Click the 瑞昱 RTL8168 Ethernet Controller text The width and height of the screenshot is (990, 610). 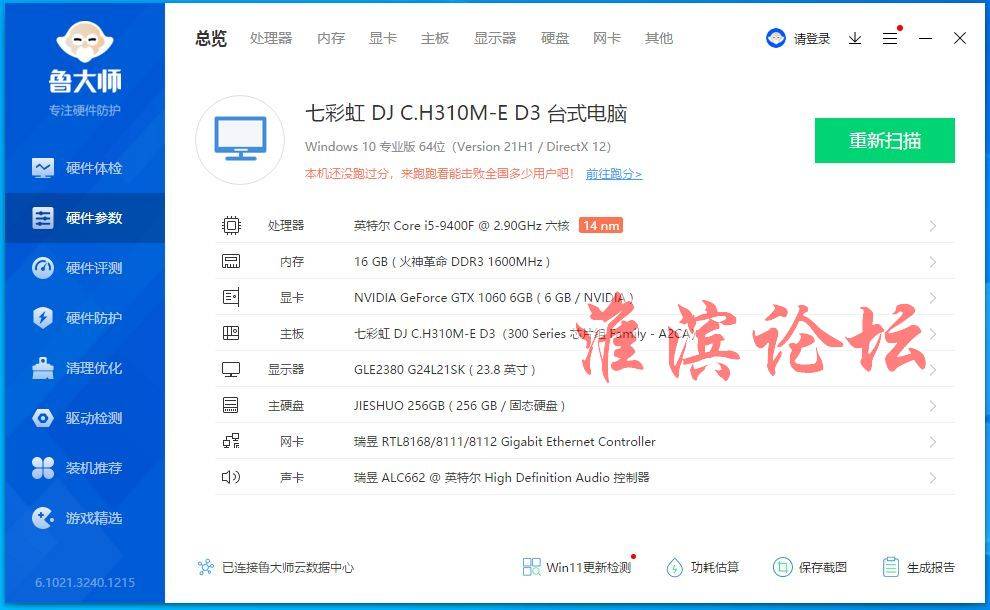coord(504,441)
